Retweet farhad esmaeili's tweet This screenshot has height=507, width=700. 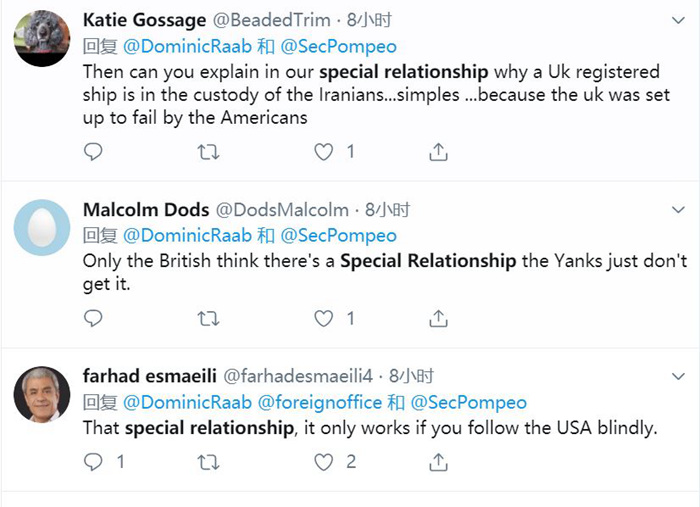coord(208,462)
